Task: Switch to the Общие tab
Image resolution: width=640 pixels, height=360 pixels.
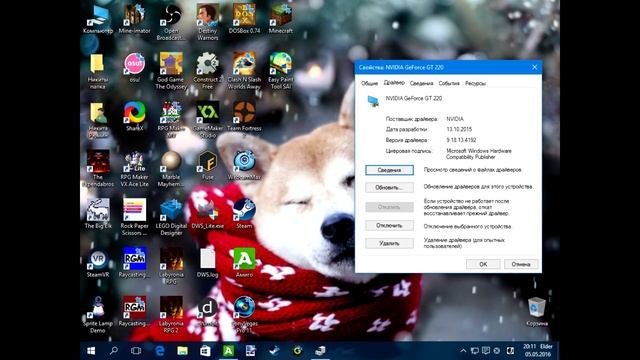Action: pos(369,83)
